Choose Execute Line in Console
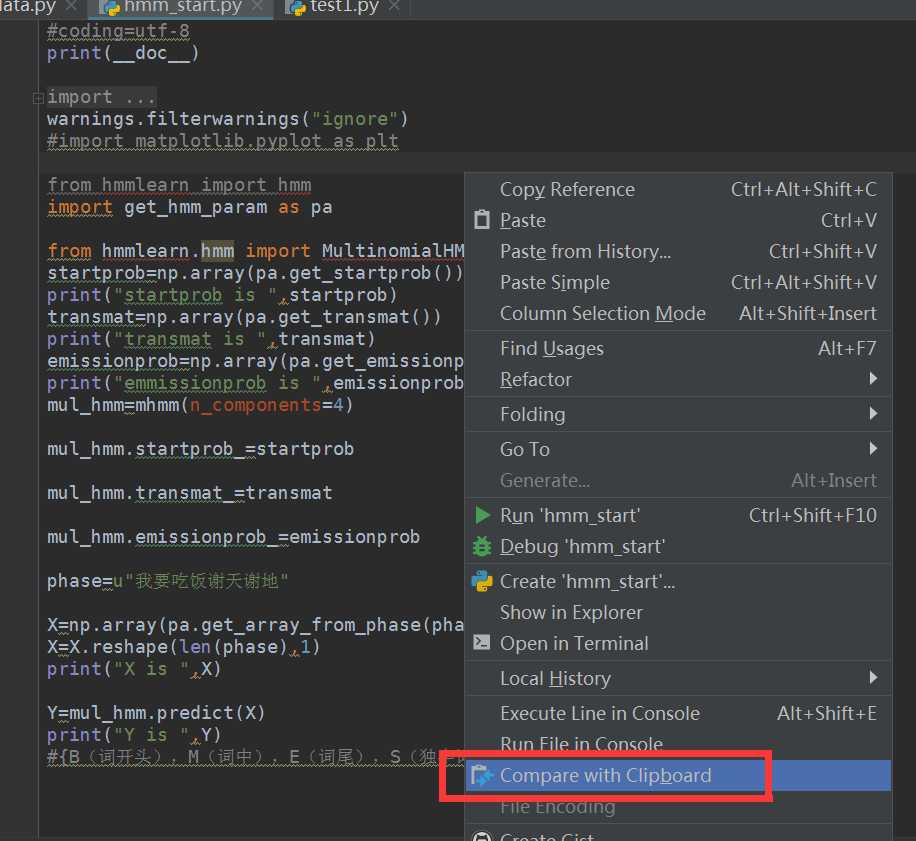This screenshot has height=841, width=916. [x=679, y=713]
